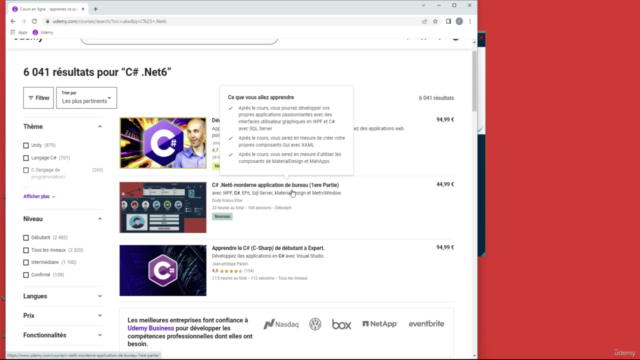Close the Cours en ligne tab
Viewport: 640px width, 360px height.
pos(83,9)
